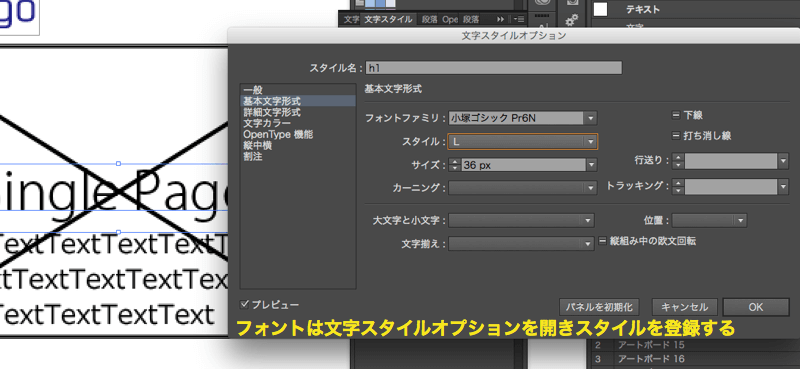
Task: Click the パネルを初期化 reset panel button
Action: pos(599,307)
